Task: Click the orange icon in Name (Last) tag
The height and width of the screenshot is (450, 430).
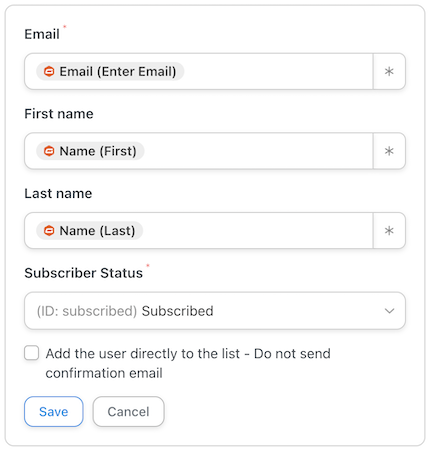Action: (x=49, y=231)
